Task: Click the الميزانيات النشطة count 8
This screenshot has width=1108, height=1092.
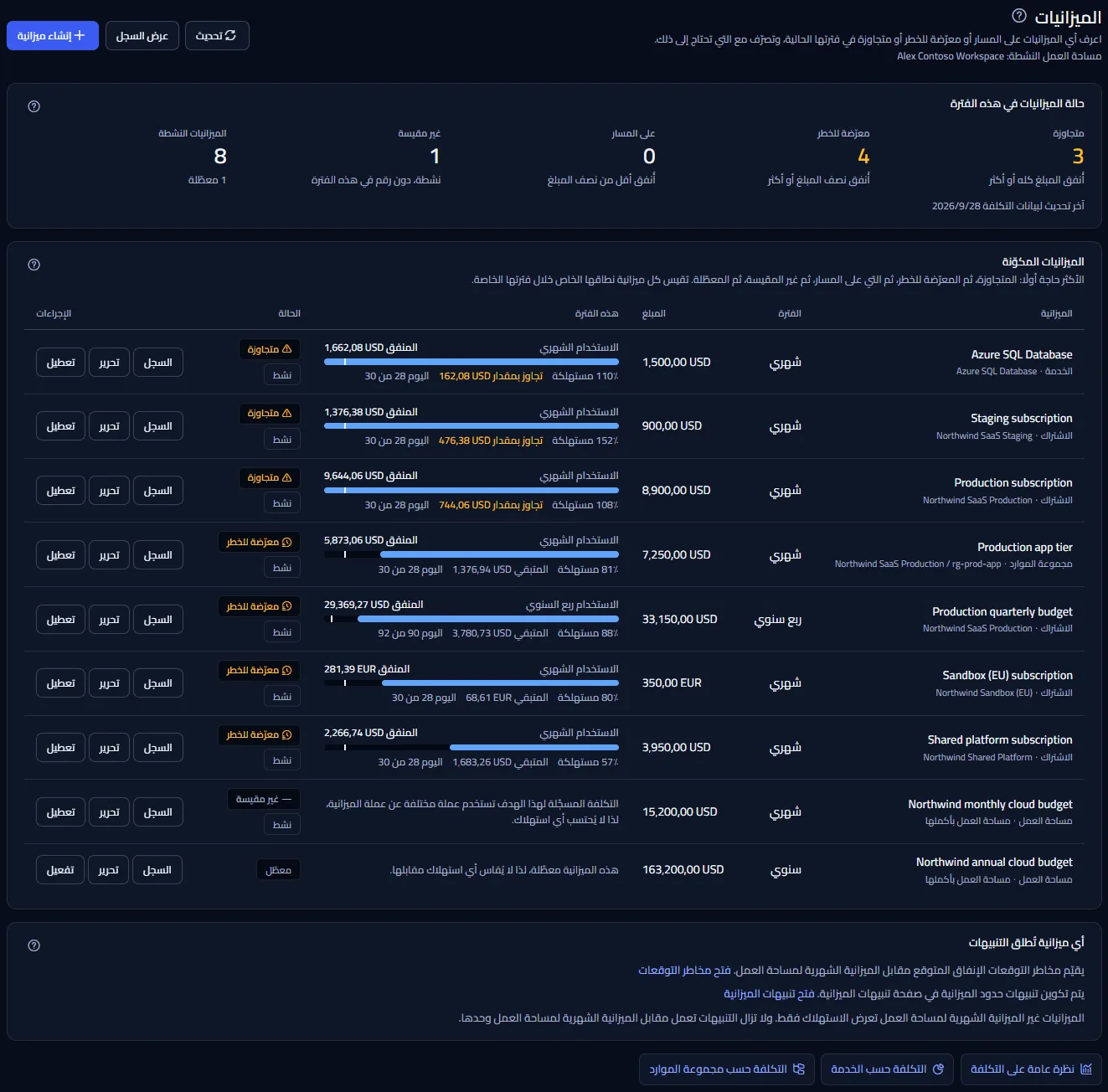Action: 220,157
